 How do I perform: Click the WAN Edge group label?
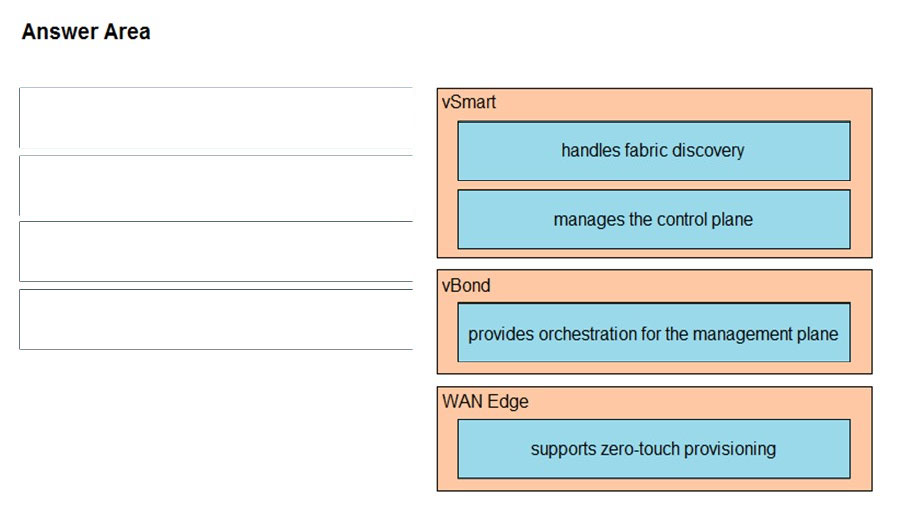point(485,401)
